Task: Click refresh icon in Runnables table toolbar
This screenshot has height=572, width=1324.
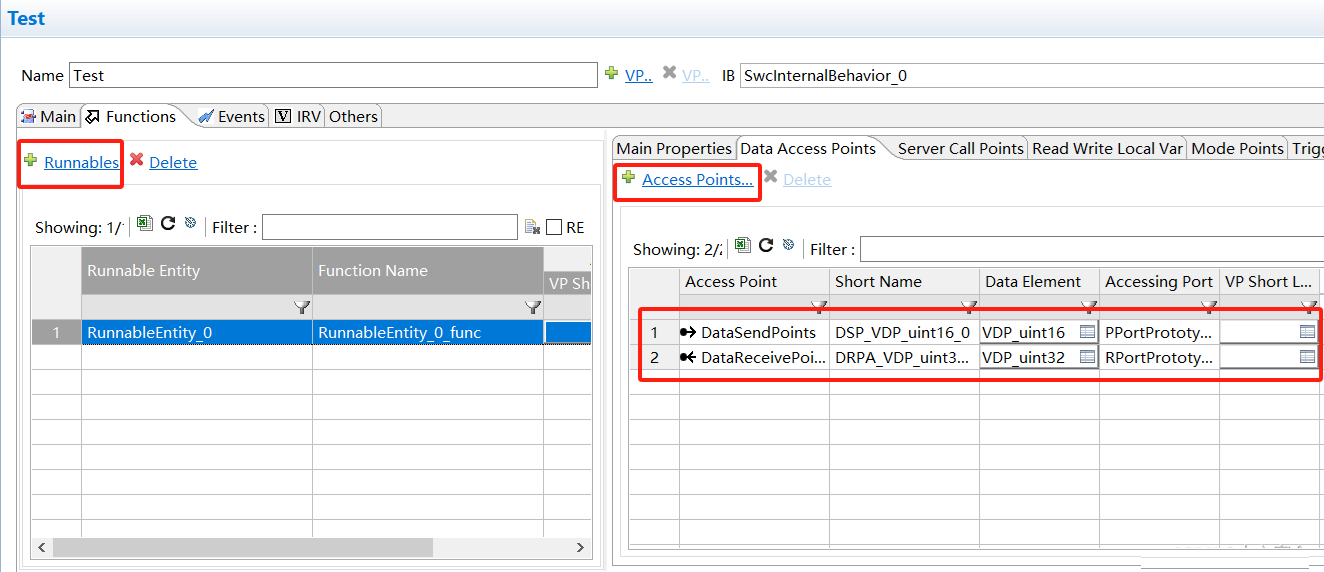Action: 168,223
